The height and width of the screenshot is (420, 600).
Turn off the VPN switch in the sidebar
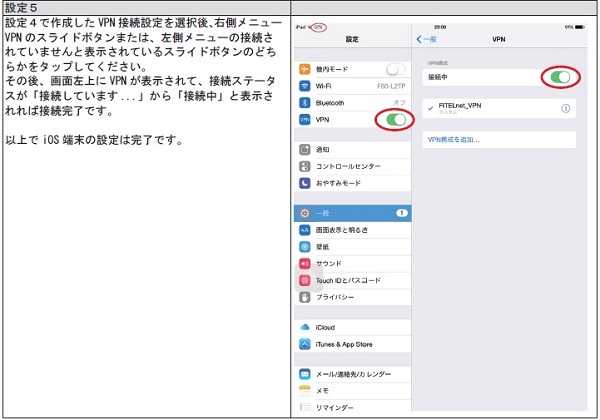(395, 120)
